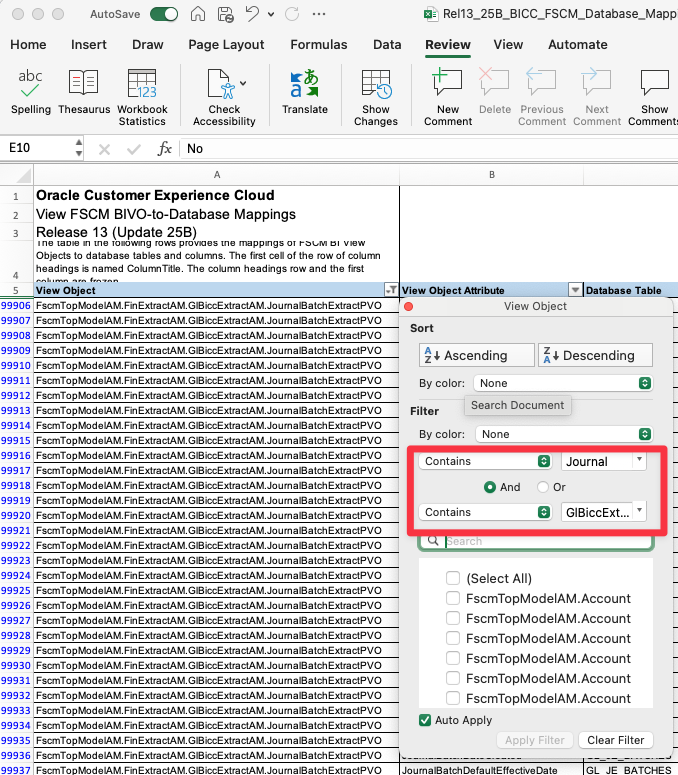Viewport: 678px width, 775px height.
Task: Click the Spelling icon in the ribbon
Action: pyautogui.click(x=31, y=84)
